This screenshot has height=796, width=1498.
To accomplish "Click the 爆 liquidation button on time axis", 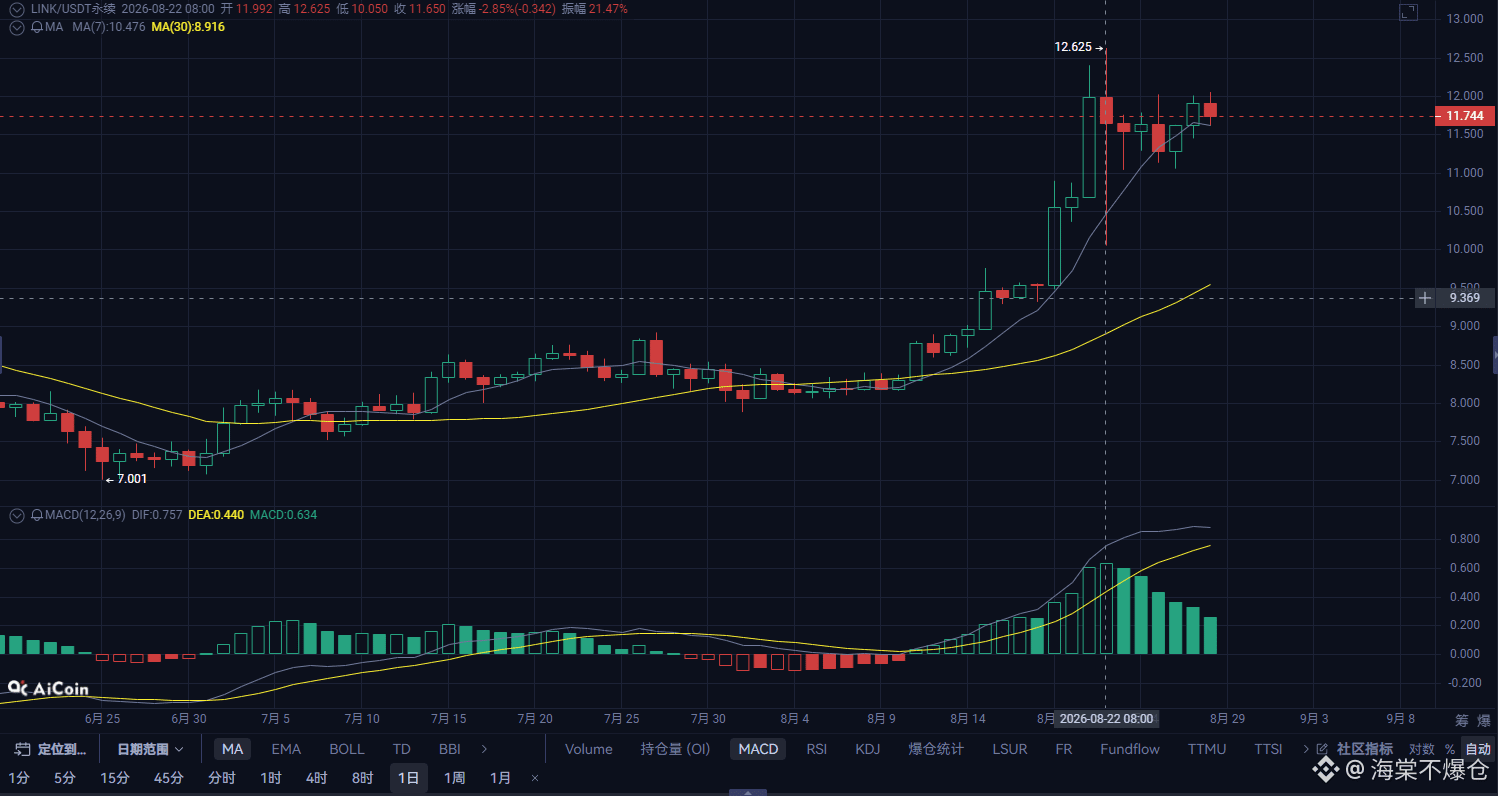I will click(x=1483, y=719).
